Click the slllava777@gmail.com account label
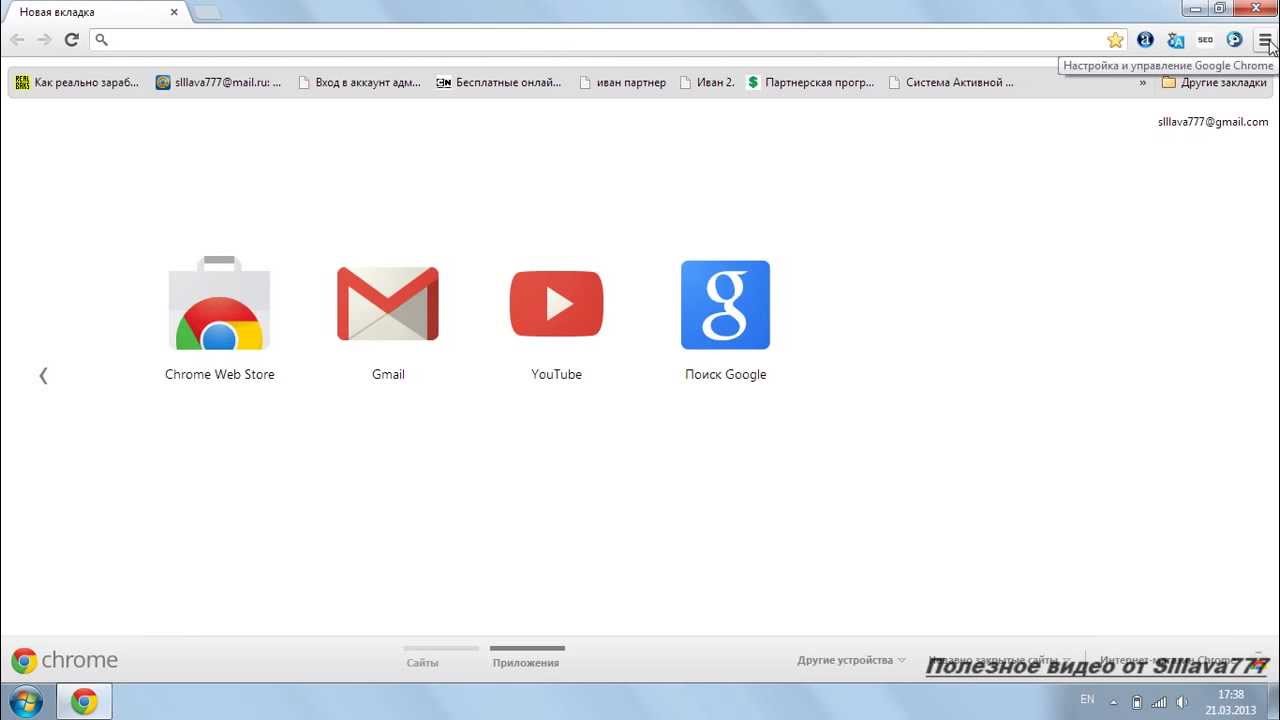Viewport: 1280px width, 720px height. click(x=1213, y=121)
